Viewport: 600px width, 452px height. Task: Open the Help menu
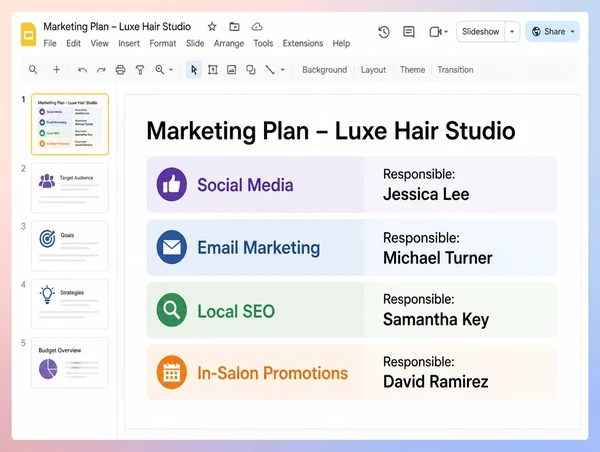341,43
